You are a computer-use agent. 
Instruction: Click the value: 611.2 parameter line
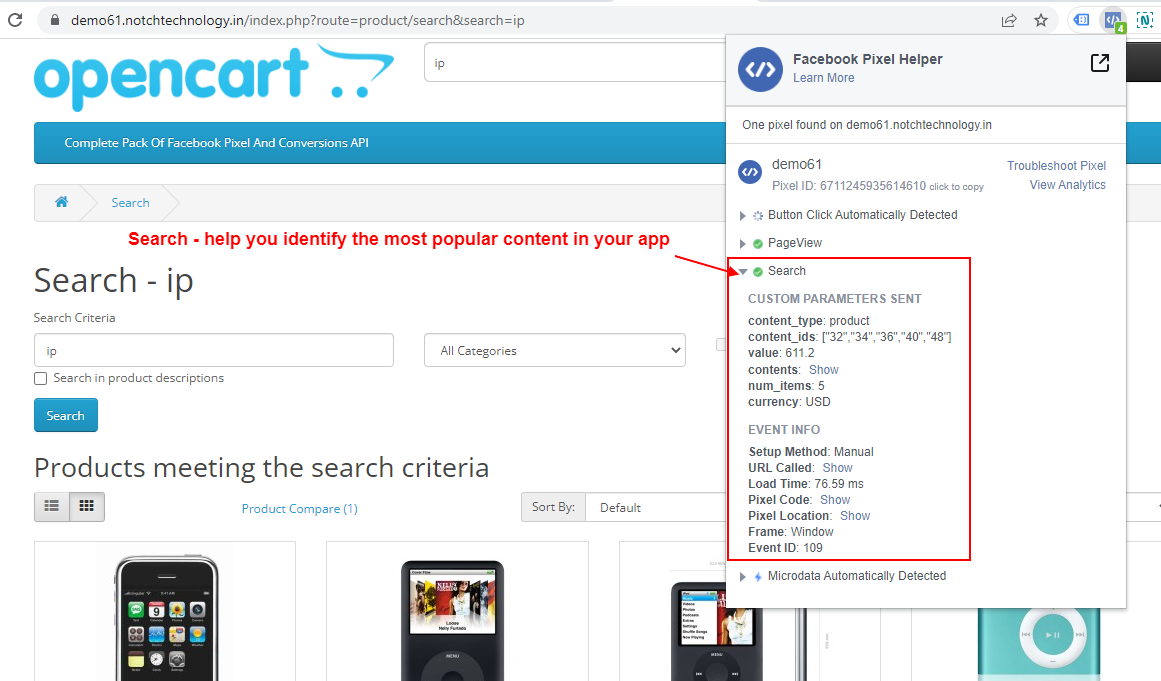click(x=781, y=353)
